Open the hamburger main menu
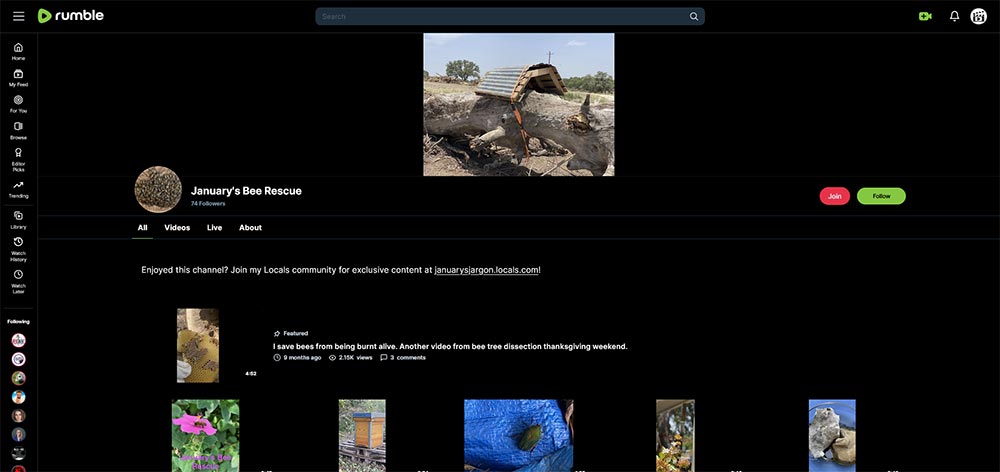1000x472 pixels. [x=18, y=16]
